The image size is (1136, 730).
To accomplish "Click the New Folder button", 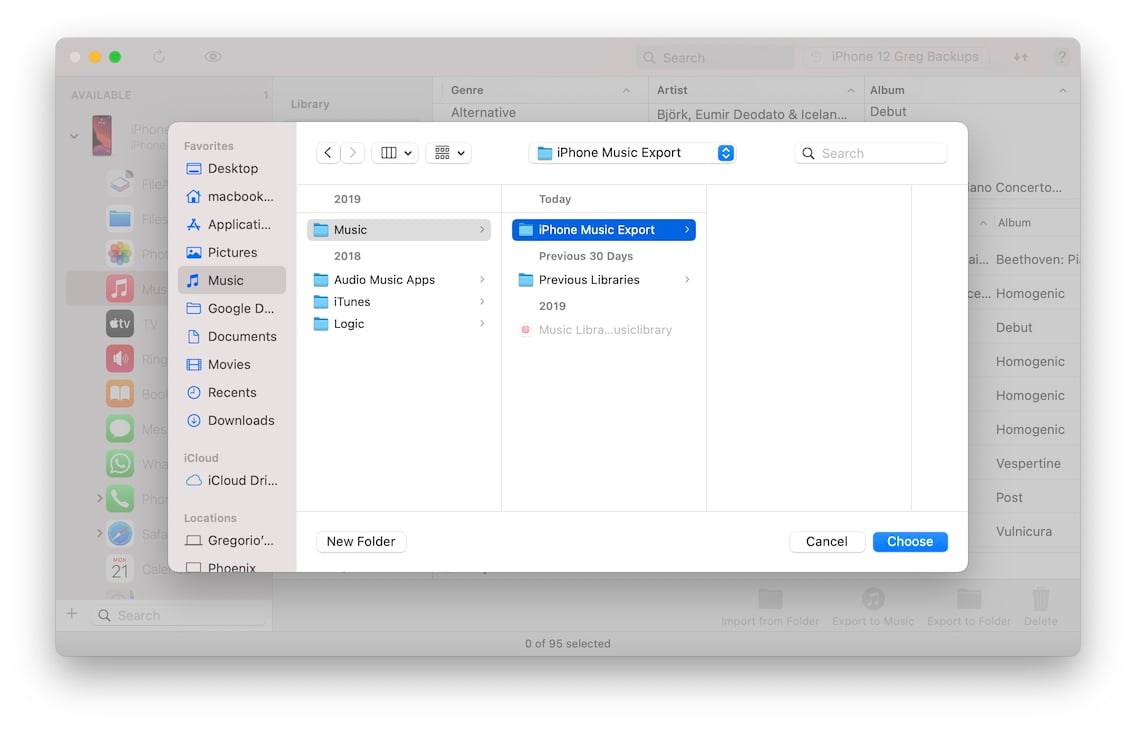I will point(361,541).
